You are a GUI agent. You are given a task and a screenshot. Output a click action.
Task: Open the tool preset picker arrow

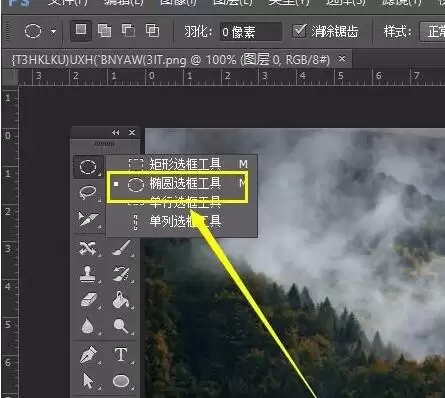[53, 32]
